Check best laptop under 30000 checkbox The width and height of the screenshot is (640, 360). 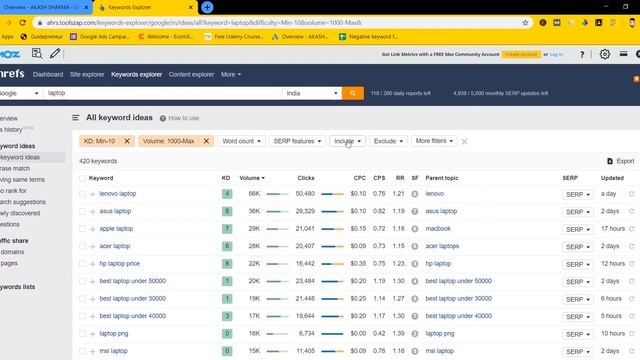pyautogui.click(x=82, y=299)
